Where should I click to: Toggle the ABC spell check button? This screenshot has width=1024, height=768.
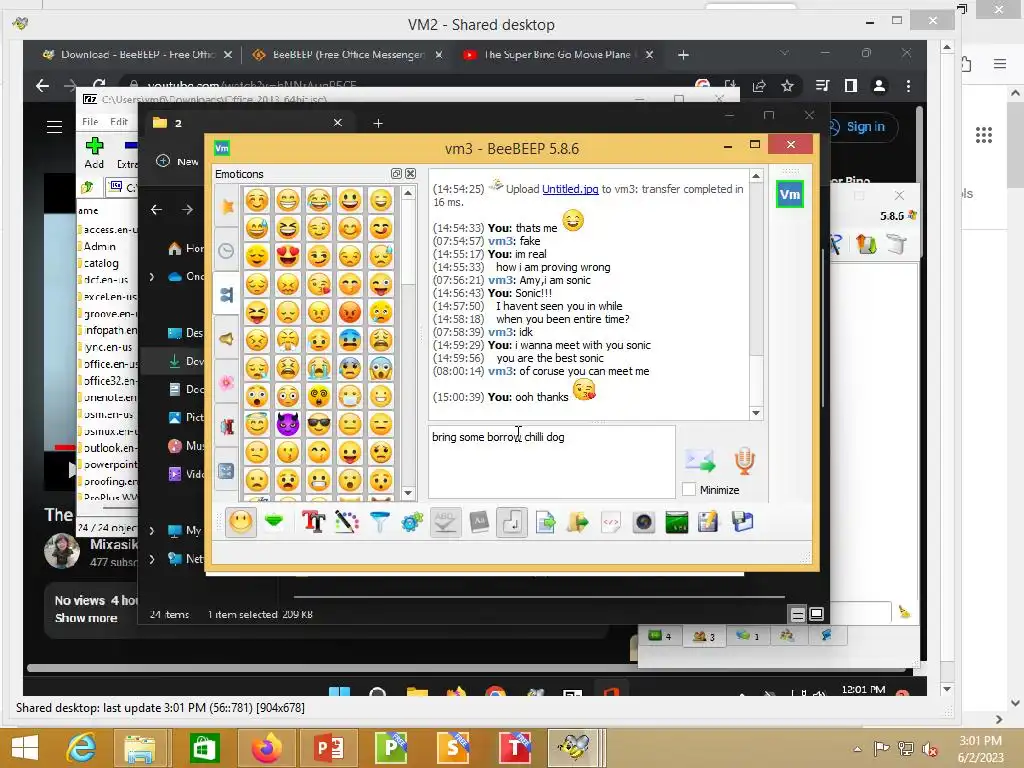tap(445, 522)
